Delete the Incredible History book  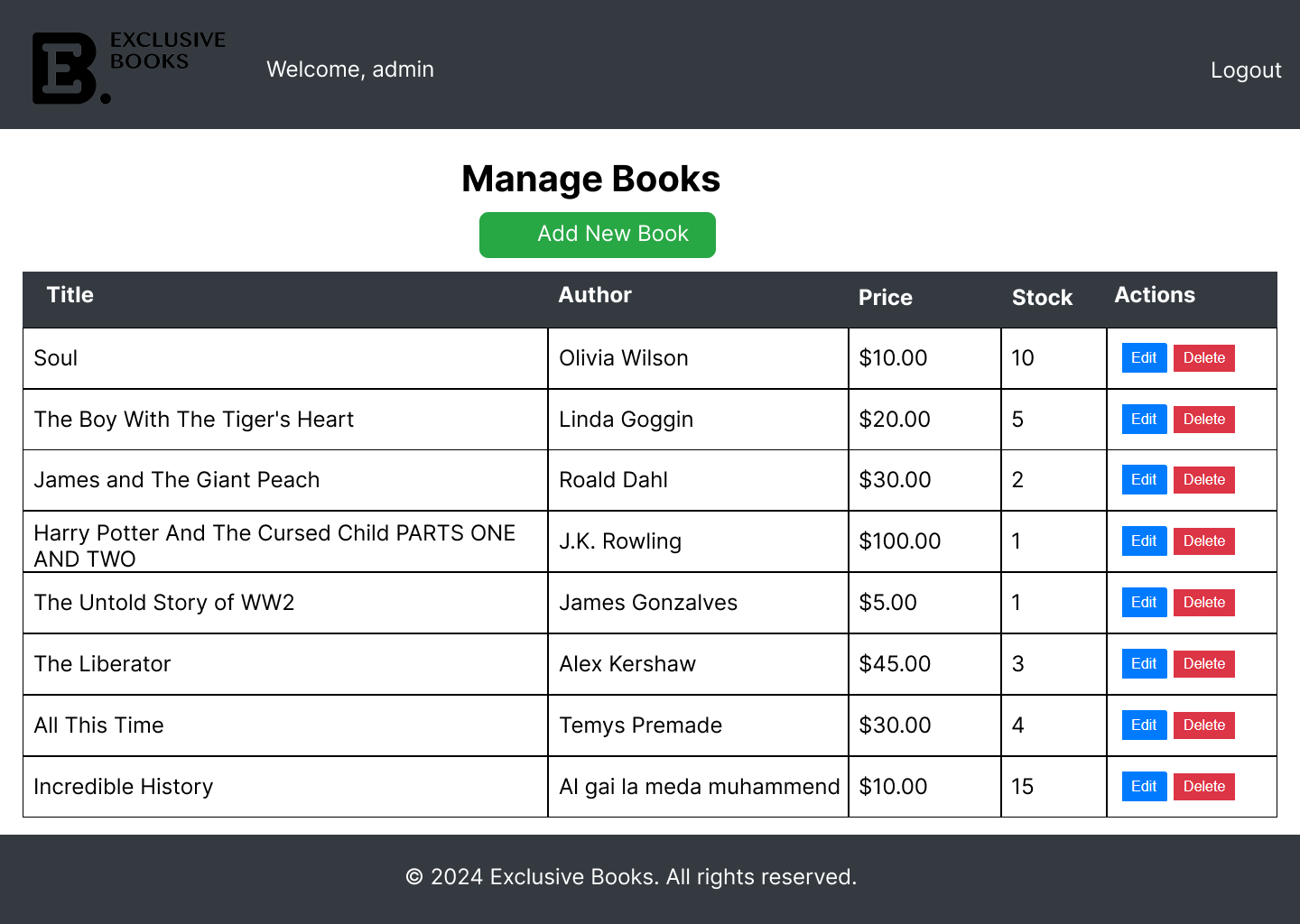[x=1203, y=787]
